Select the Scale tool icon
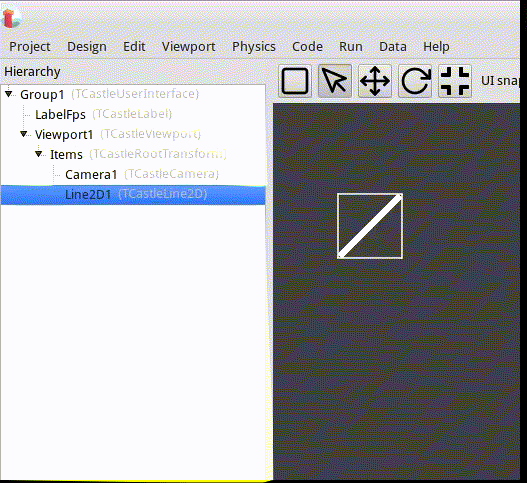 click(455, 81)
